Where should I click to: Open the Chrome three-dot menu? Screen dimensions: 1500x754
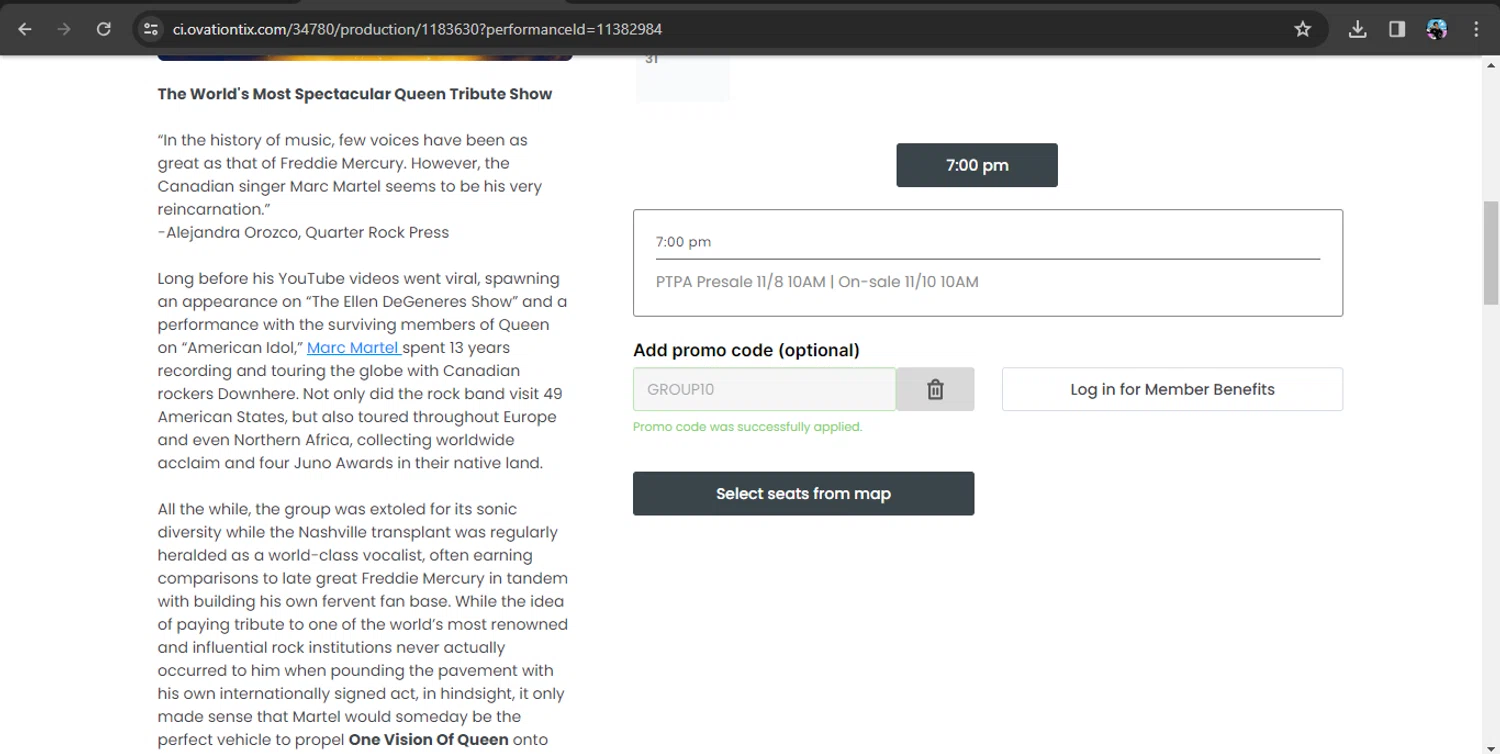(x=1476, y=29)
